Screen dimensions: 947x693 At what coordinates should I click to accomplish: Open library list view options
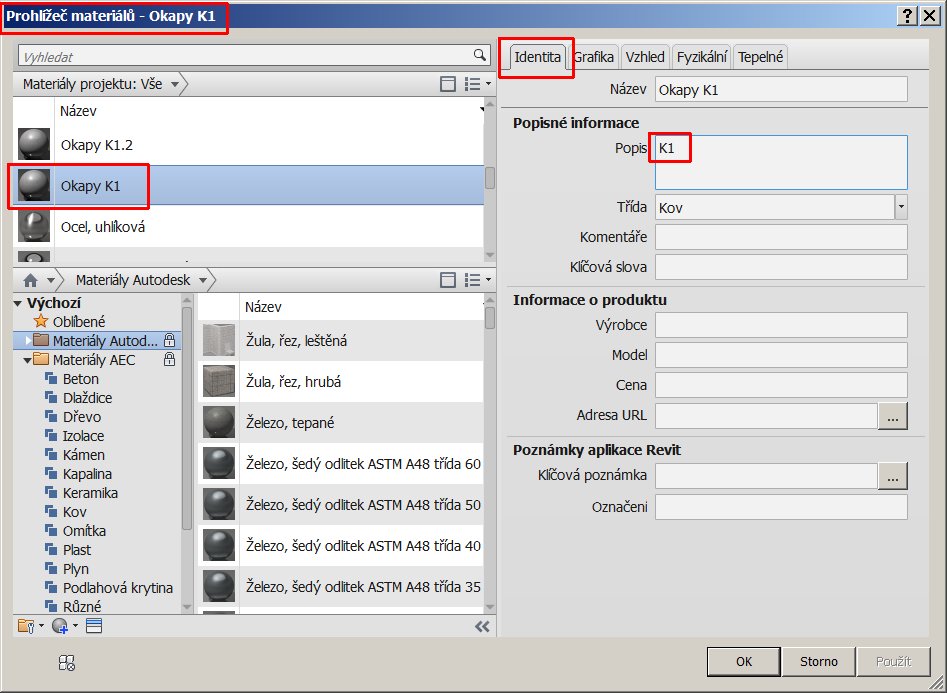pos(477,280)
